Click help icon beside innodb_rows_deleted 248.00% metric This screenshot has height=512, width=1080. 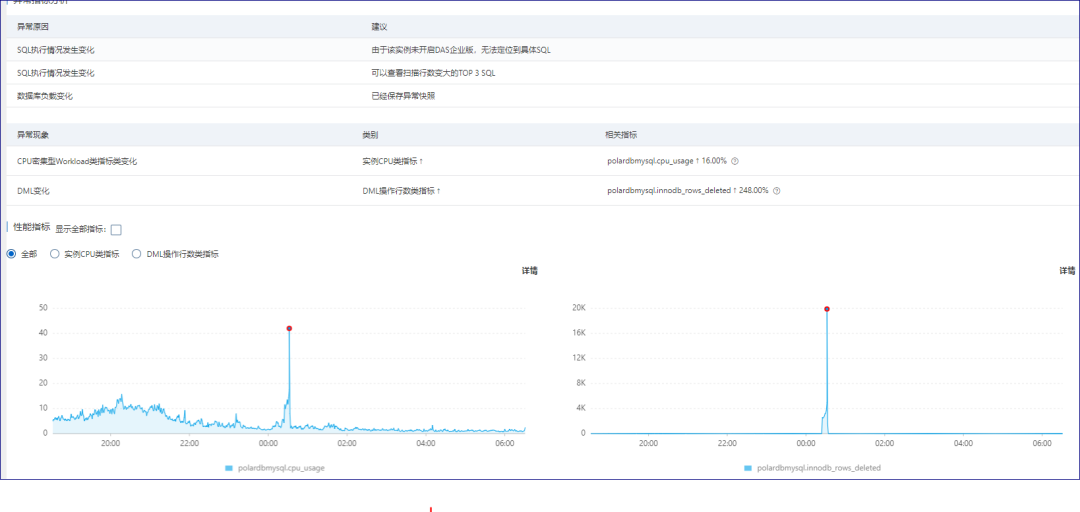click(777, 191)
